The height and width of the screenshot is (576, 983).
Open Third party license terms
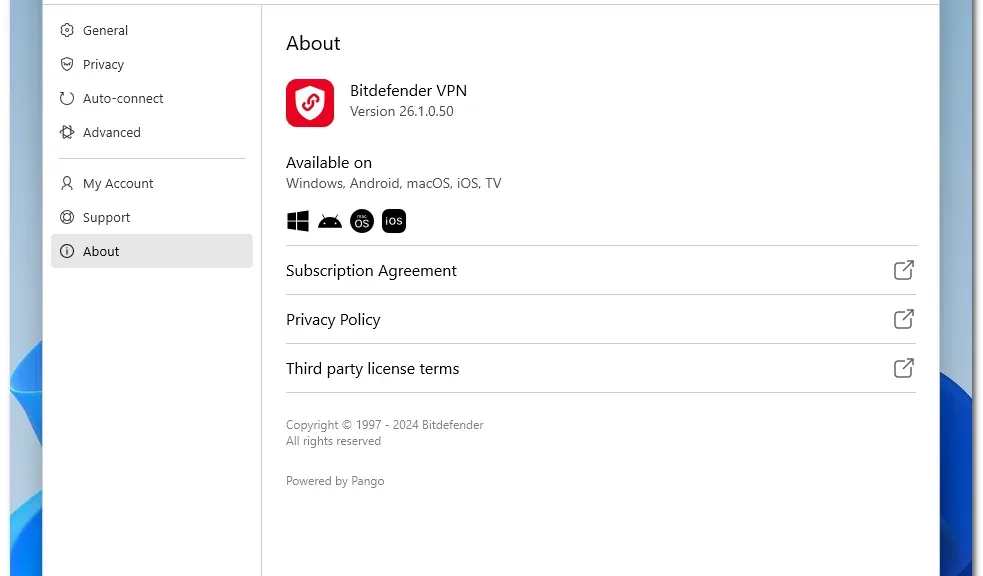tap(601, 368)
